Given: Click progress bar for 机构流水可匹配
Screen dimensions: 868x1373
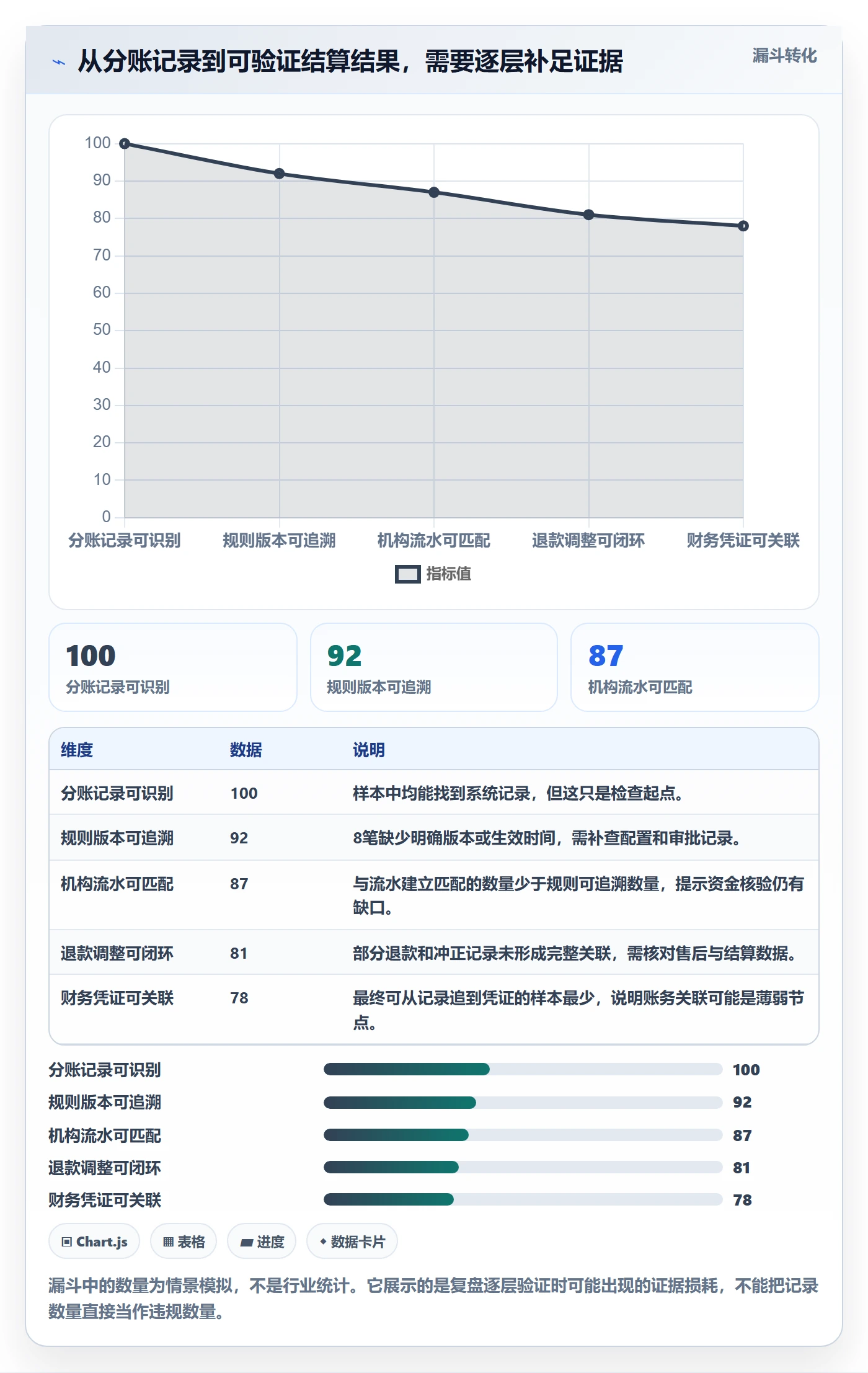Looking at the screenshot, I should [523, 1135].
